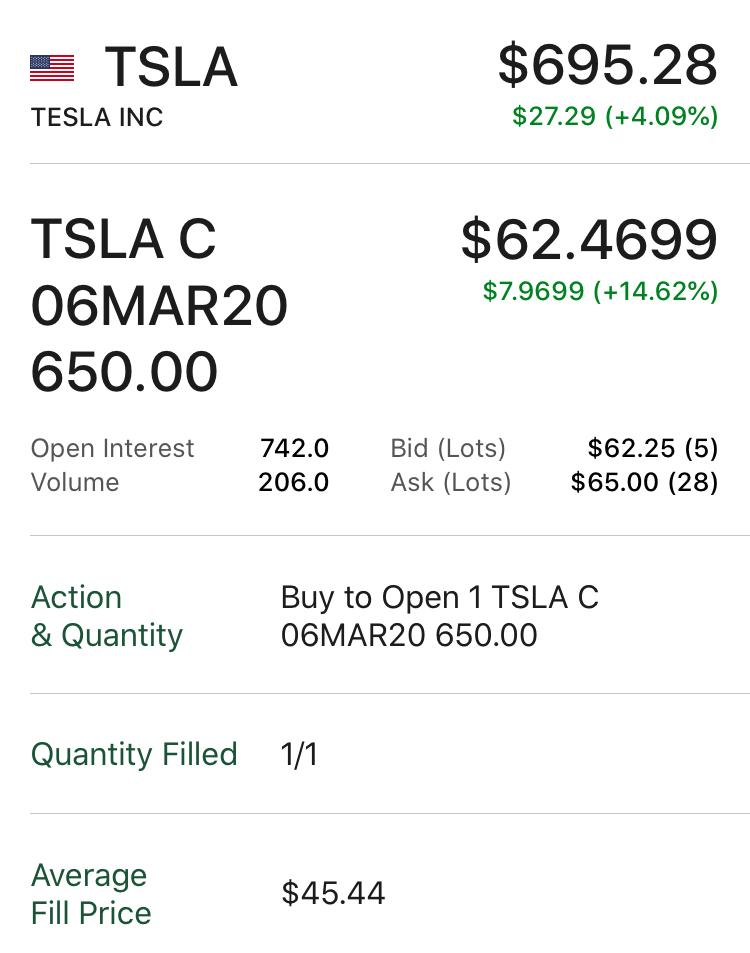This screenshot has height=953, width=750.
Task: Select the Bid (Lots) label
Action: click(448, 448)
